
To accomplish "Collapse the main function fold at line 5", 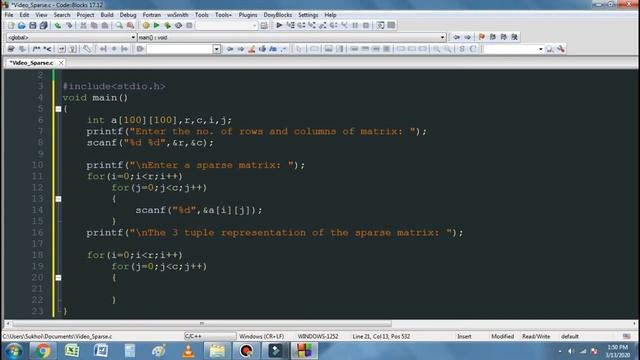I will [x=58, y=109].
